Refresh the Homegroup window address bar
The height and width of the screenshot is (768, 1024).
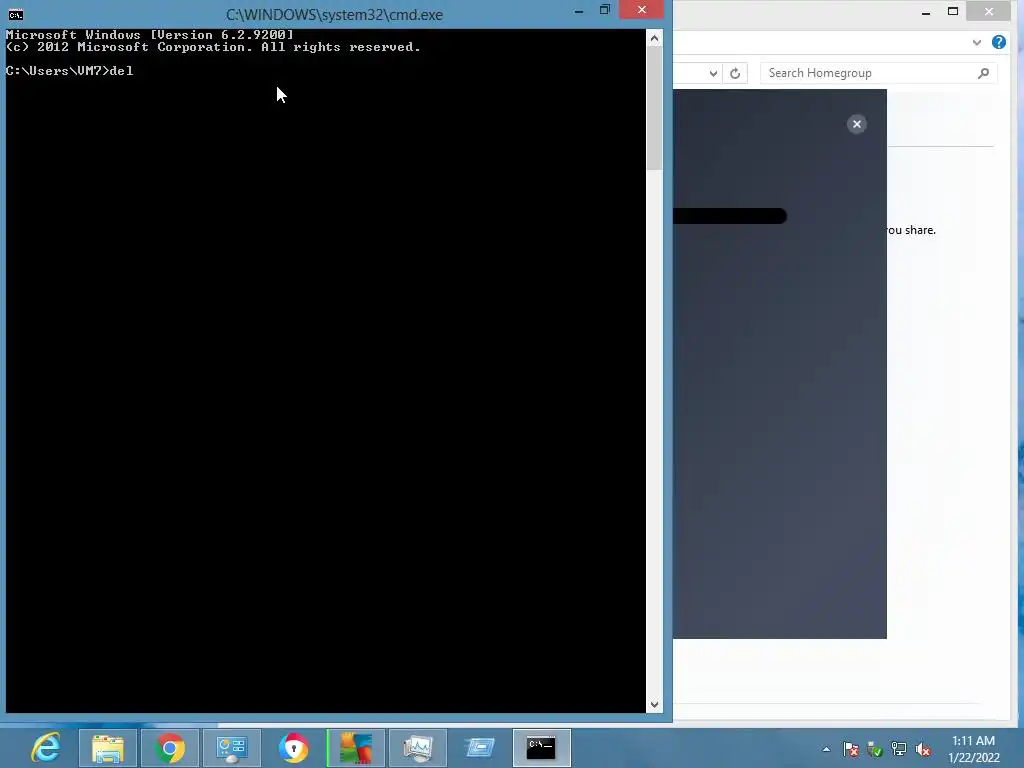point(735,73)
